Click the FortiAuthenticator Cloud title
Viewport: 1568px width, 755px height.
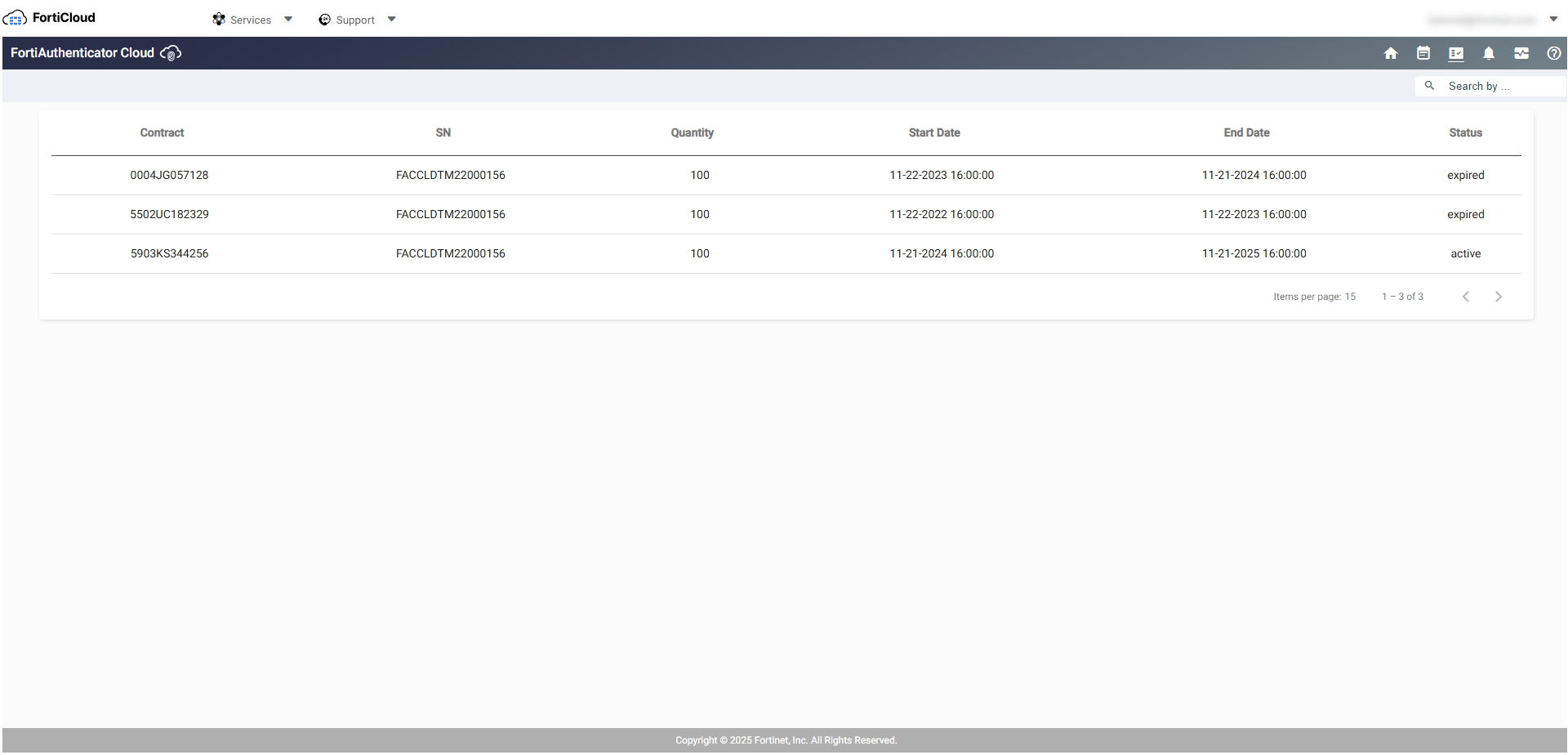pos(82,53)
